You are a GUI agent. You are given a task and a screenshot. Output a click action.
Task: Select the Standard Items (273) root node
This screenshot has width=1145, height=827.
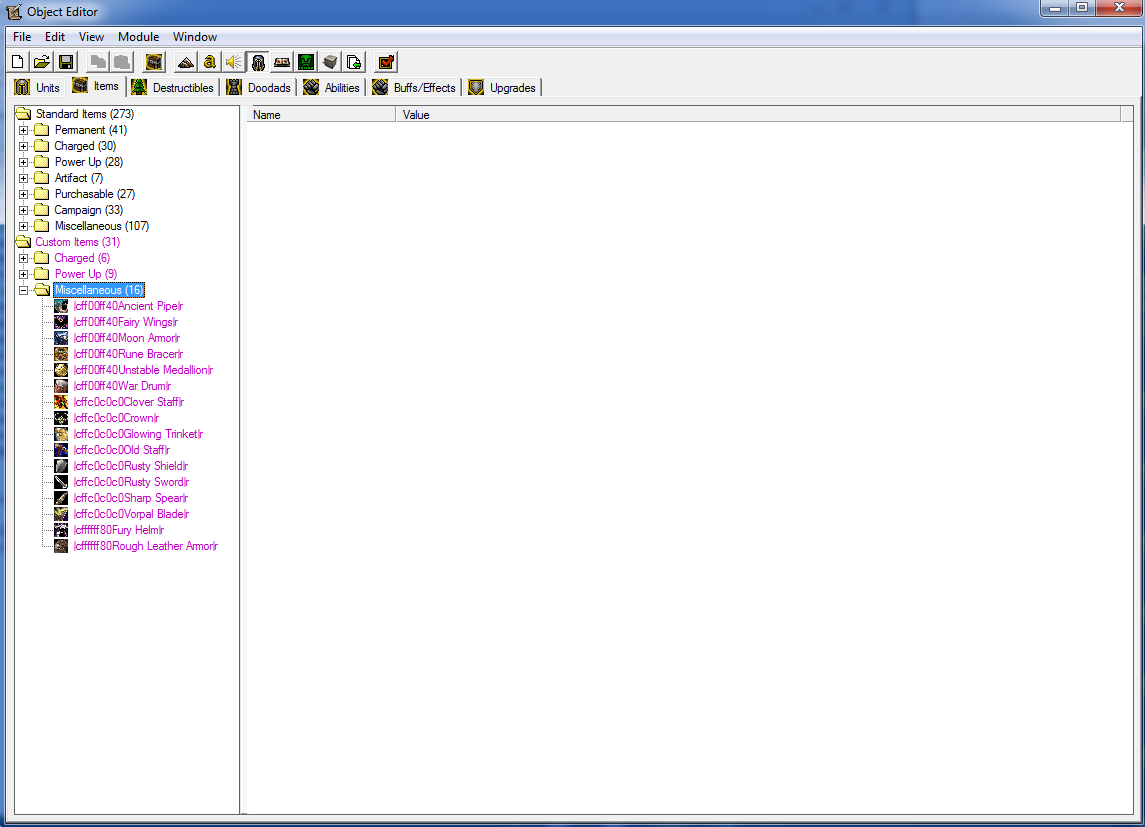85,114
